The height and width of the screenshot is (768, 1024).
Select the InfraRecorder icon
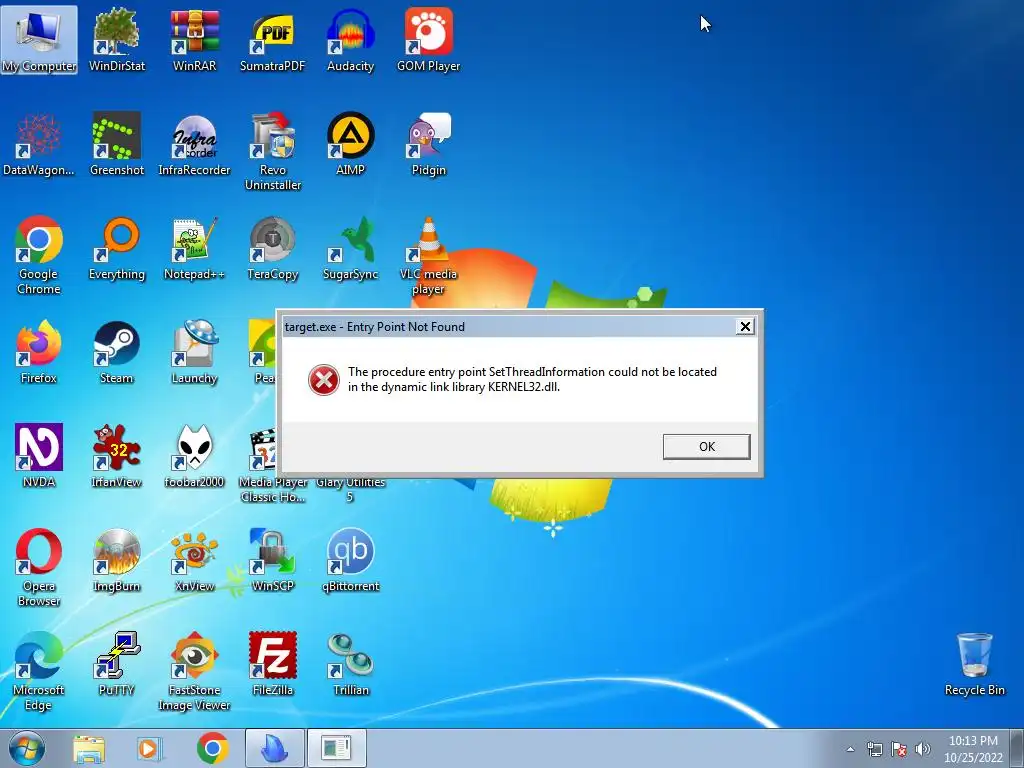coord(195,144)
